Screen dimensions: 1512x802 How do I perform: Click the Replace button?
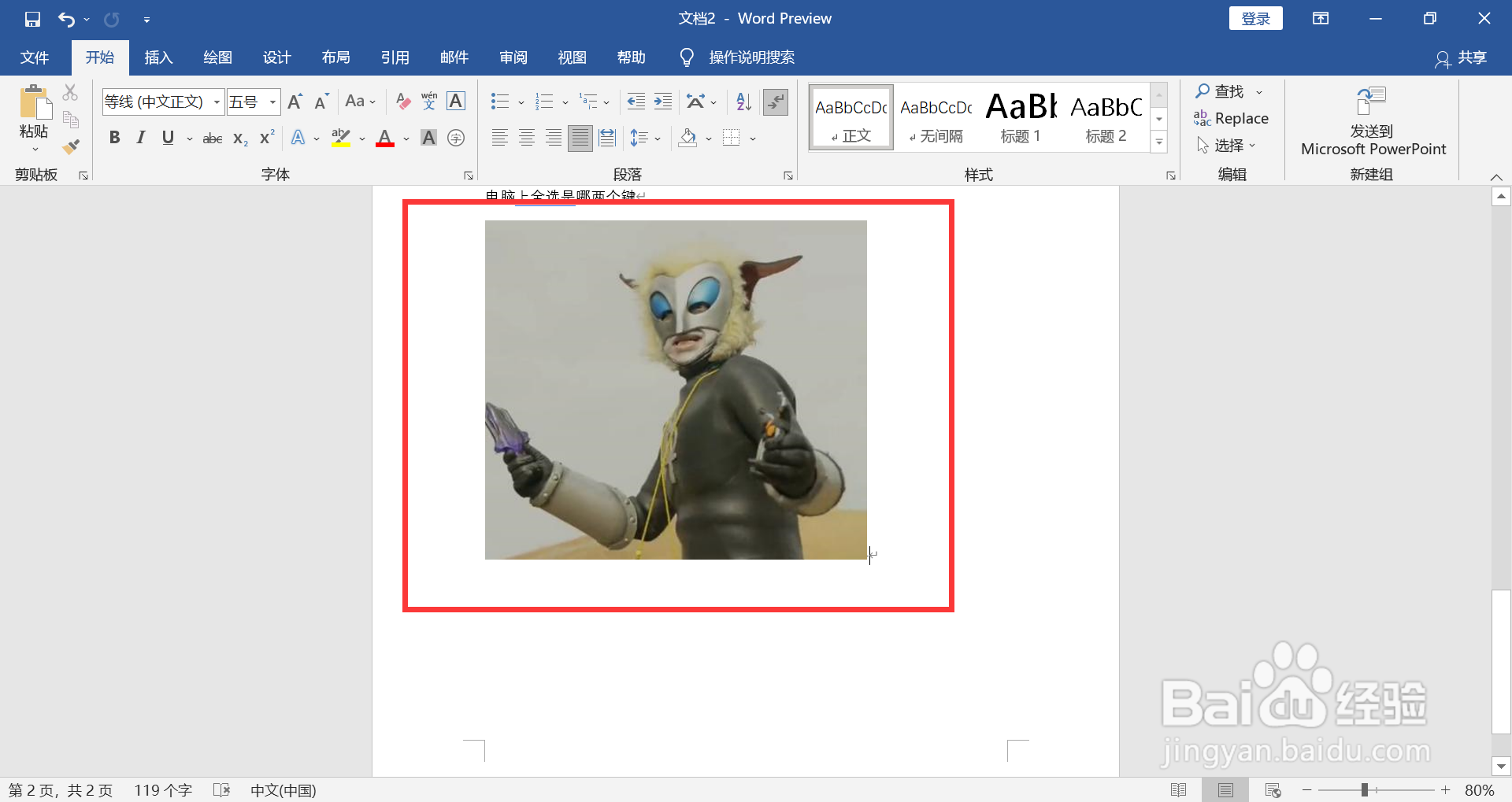1231,119
